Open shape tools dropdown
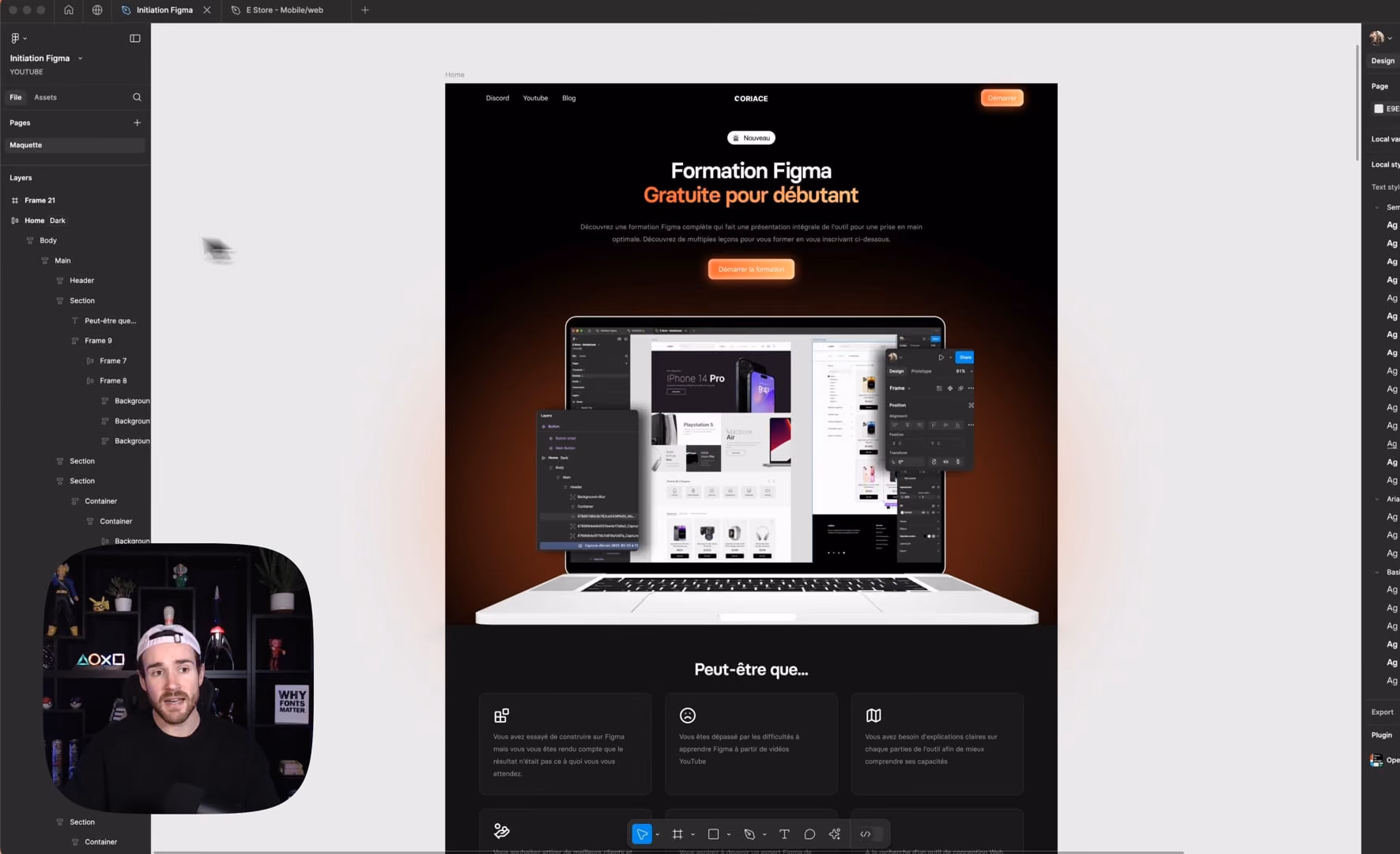Viewport: 1400px width, 854px height. click(729, 834)
